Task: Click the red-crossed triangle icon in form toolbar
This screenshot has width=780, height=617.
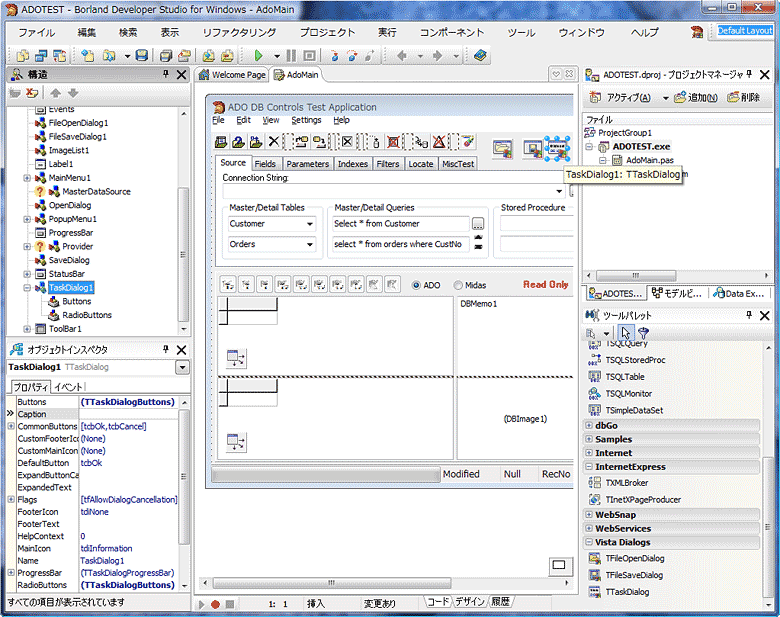Action: [x=439, y=142]
